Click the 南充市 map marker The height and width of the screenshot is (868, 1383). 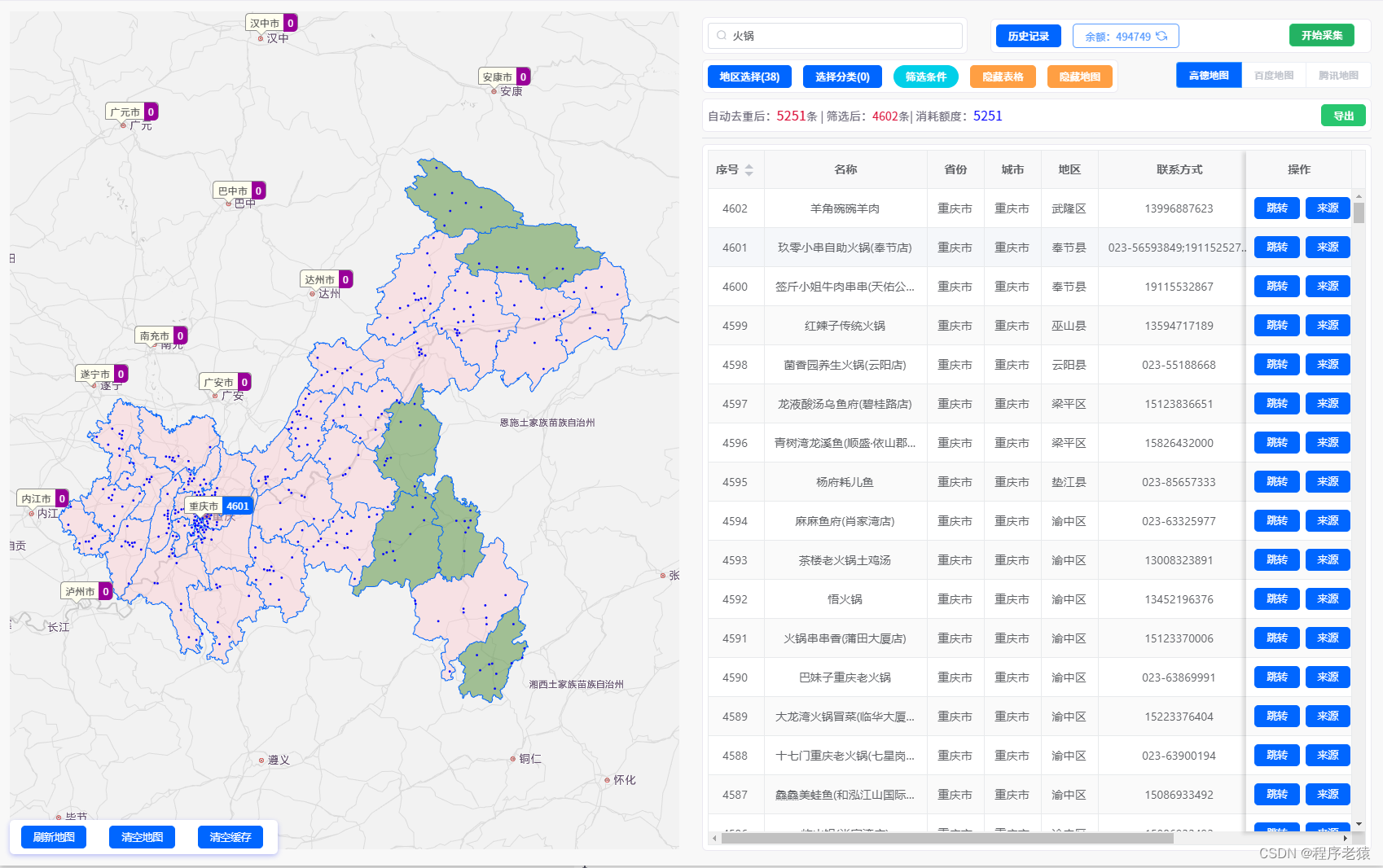coord(161,335)
